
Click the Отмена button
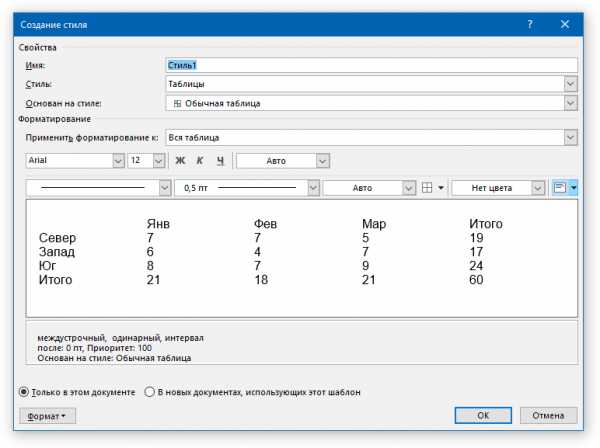tap(551, 415)
